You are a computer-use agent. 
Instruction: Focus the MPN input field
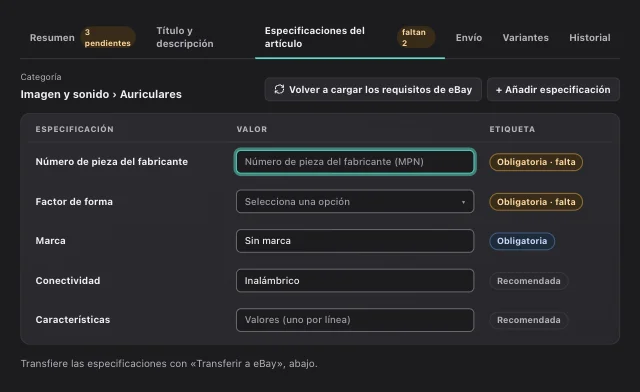(x=355, y=162)
